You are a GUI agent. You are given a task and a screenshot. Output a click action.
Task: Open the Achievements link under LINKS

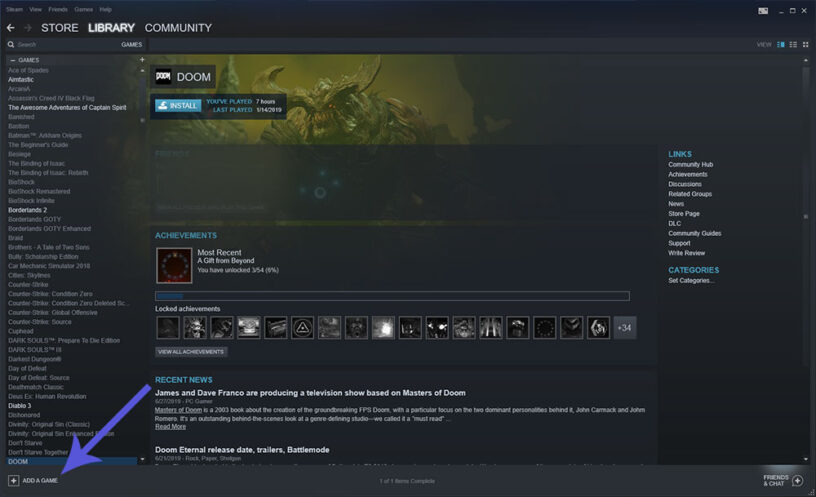tap(687, 174)
